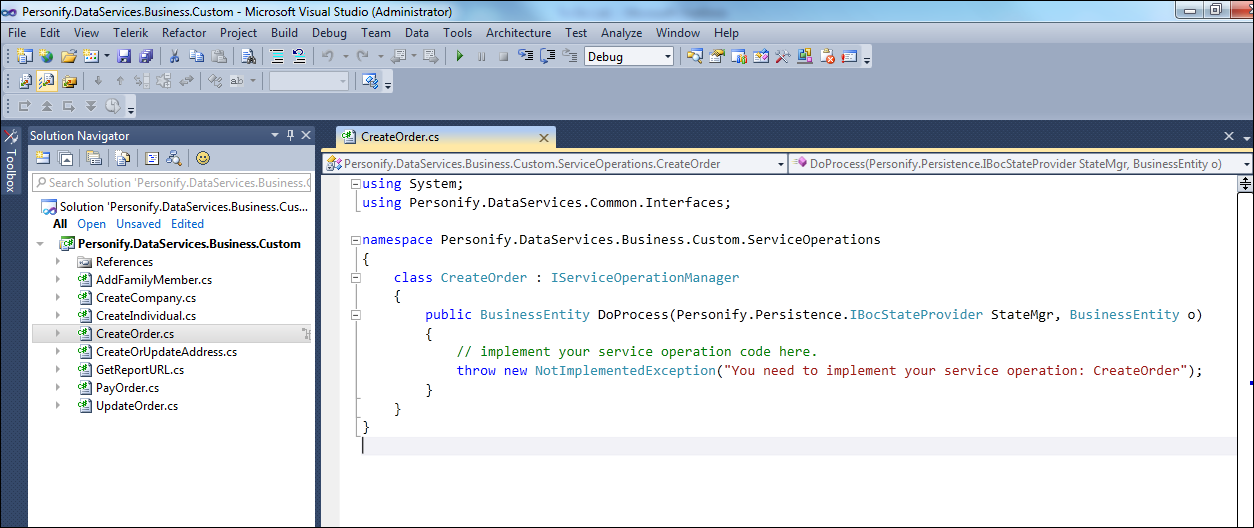The width and height of the screenshot is (1254, 528).
Task: Collapse the DoProcess method code block
Action: [x=356, y=315]
